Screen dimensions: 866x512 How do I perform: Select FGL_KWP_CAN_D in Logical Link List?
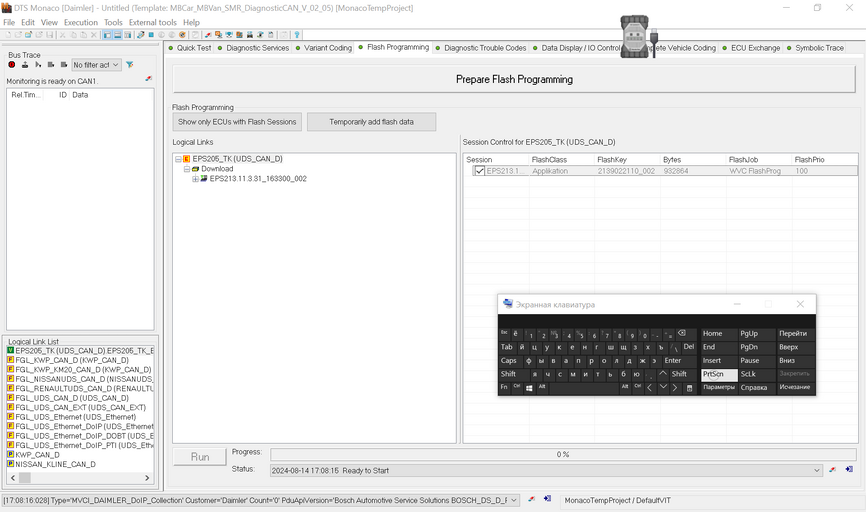(x=72, y=360)
